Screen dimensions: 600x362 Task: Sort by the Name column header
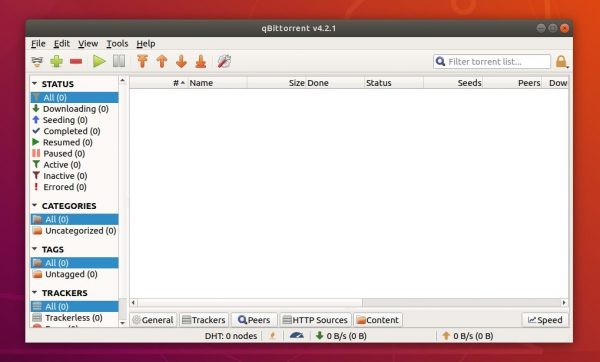click(217, 83)
